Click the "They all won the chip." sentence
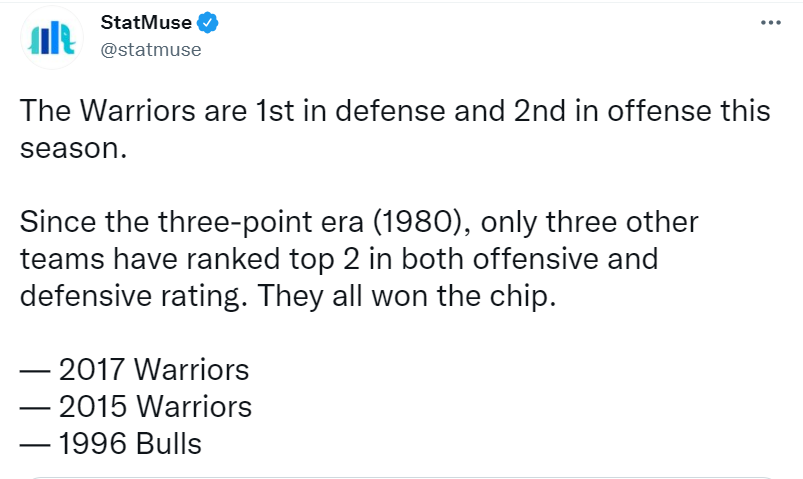Screen dimensions: 803x479 point(407,296)
